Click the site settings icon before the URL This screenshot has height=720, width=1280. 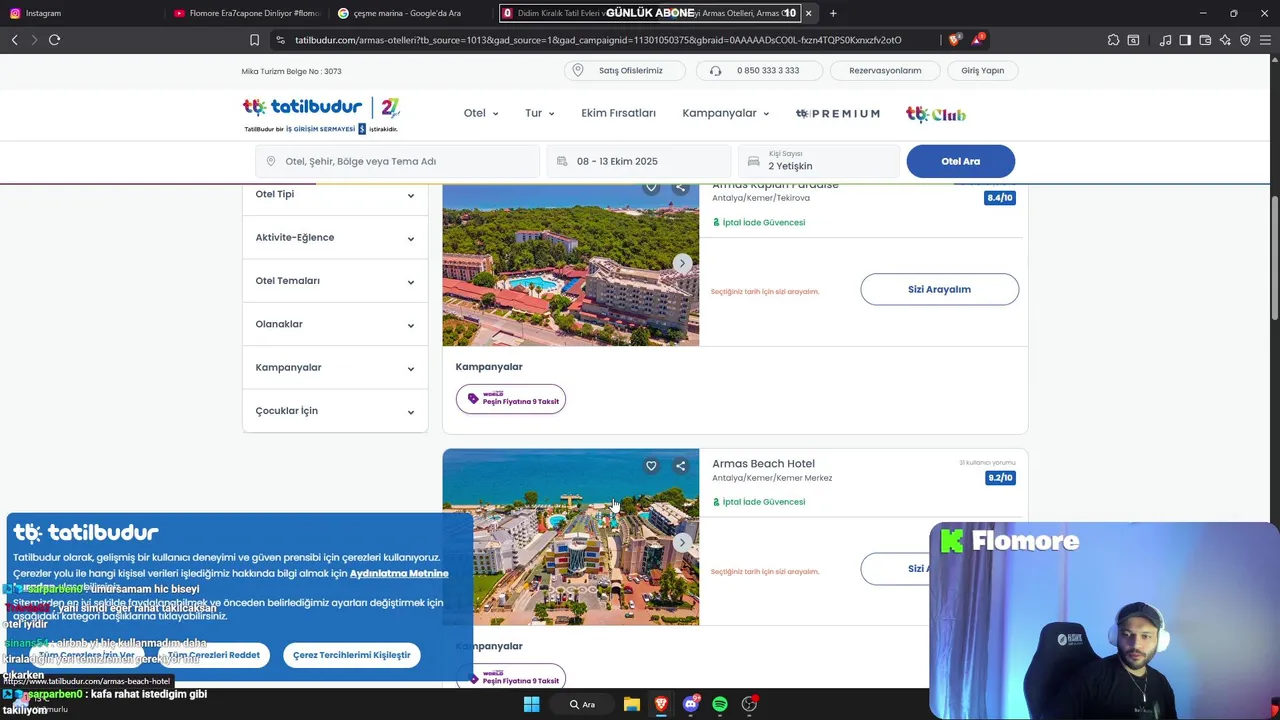tap(280, 40)
